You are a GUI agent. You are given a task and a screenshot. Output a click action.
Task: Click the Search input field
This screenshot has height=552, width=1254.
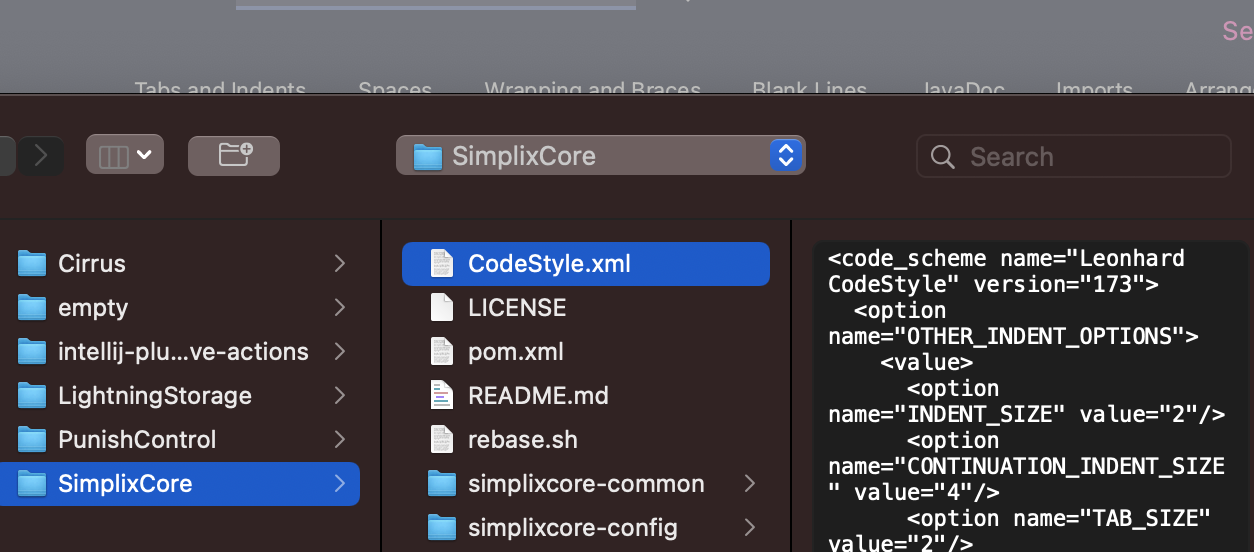click(1090, 157)
